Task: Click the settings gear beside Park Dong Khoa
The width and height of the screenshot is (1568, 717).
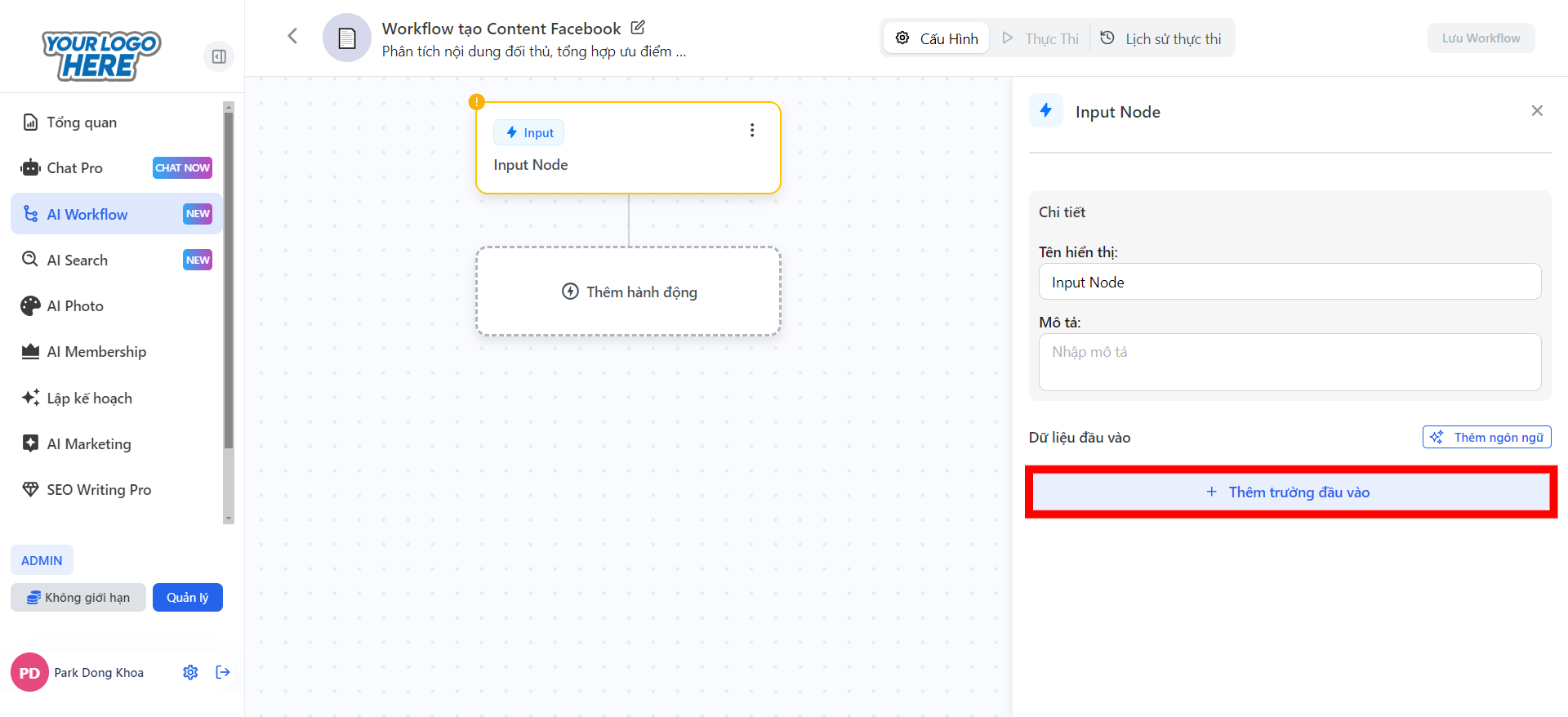Action: pos(190,672)
